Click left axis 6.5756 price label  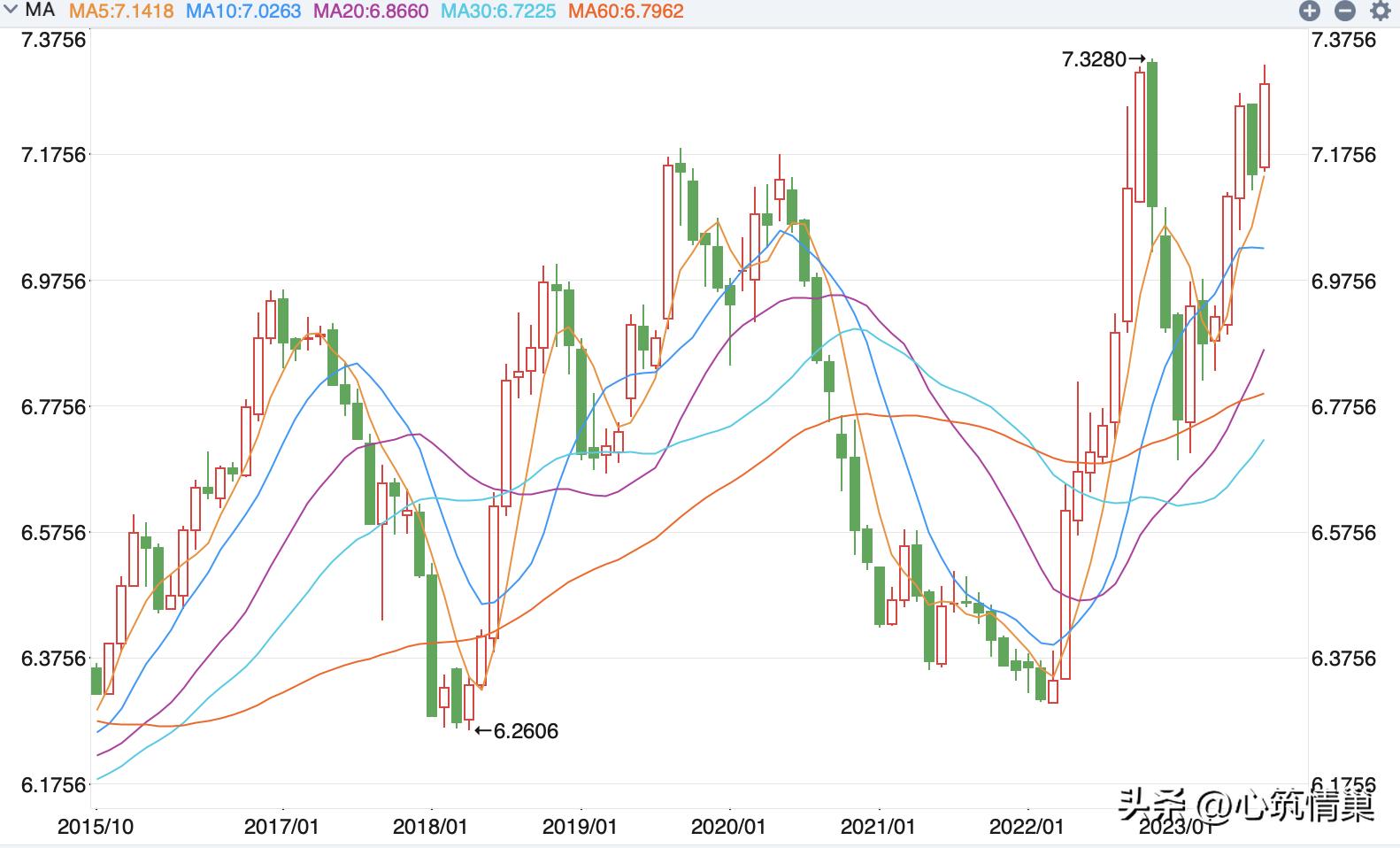point(55,533)
